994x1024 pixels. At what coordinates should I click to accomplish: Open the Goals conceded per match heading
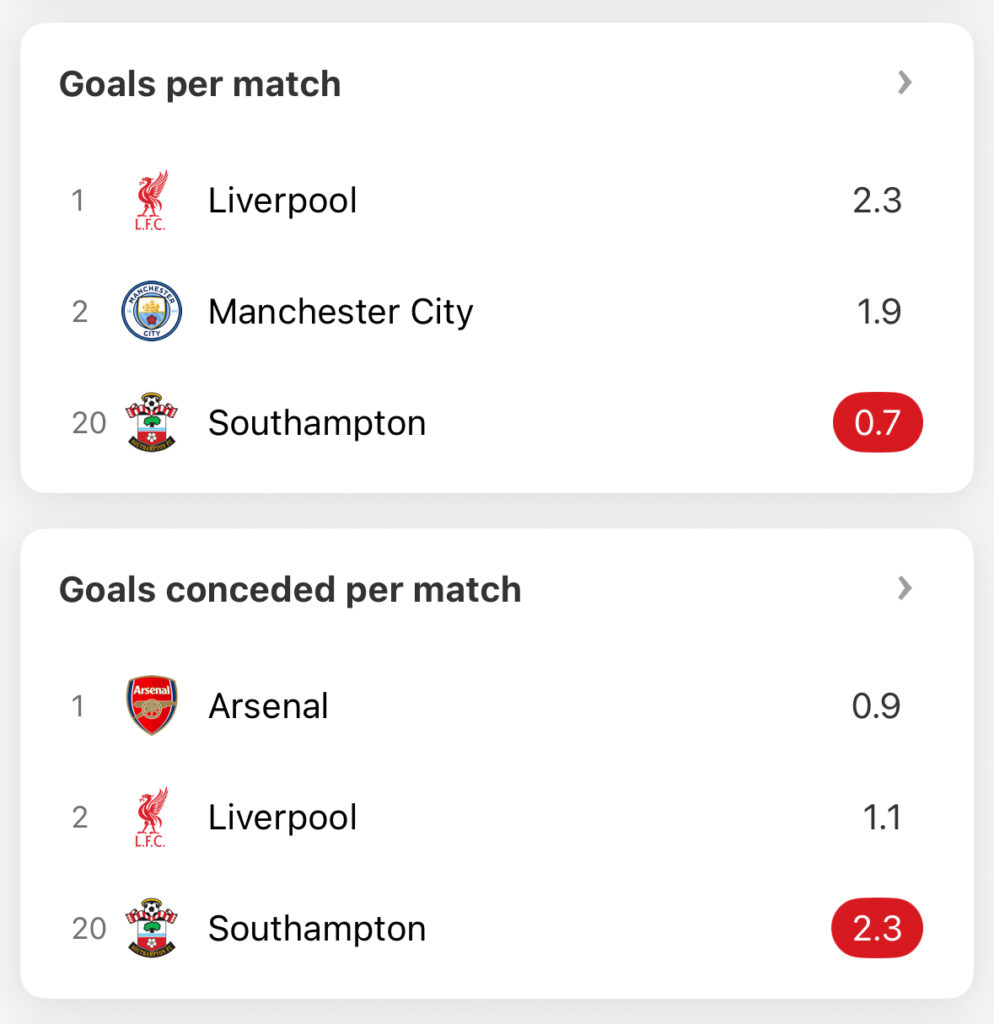point(290,590)
